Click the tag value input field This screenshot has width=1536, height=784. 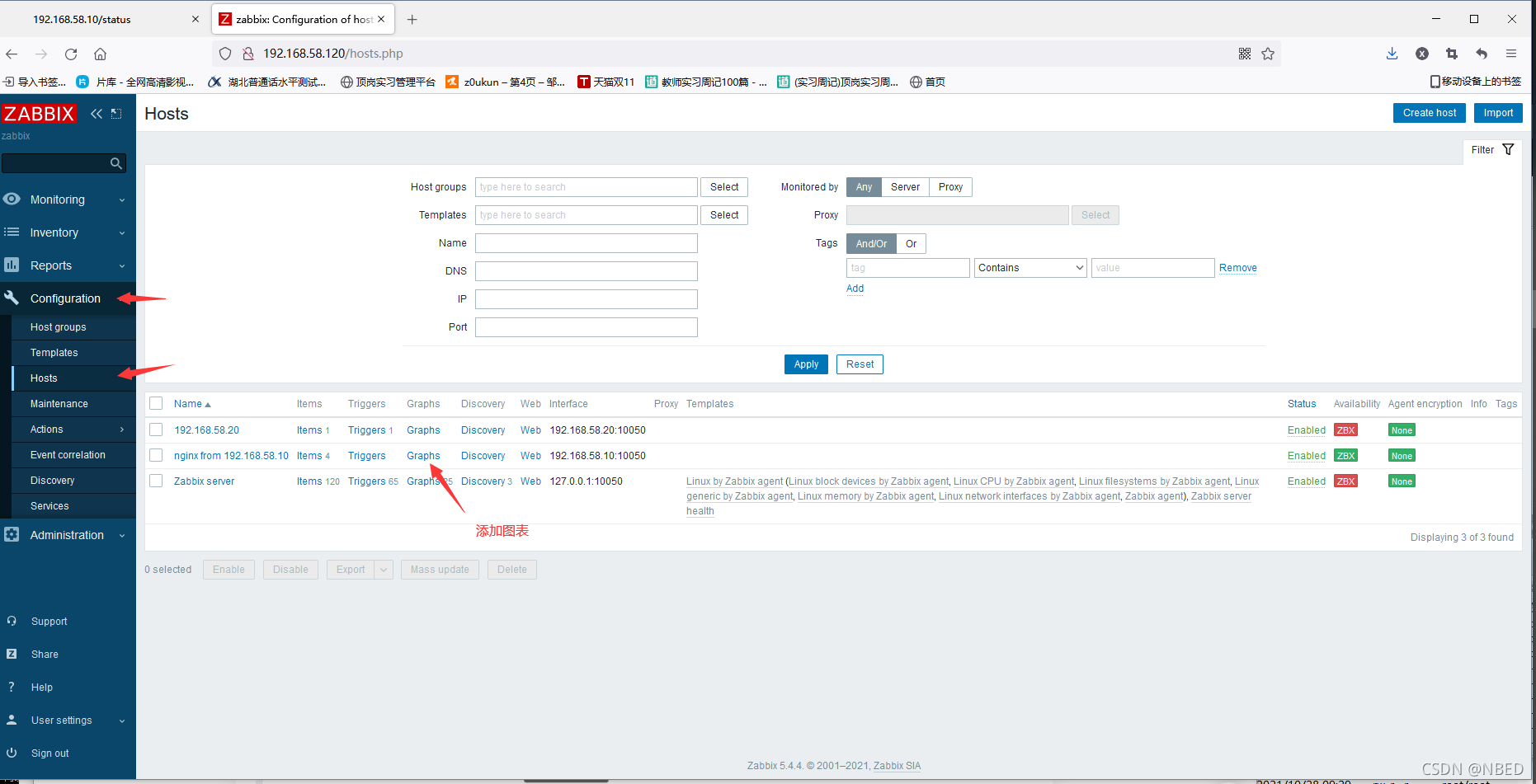[1153, 268]
